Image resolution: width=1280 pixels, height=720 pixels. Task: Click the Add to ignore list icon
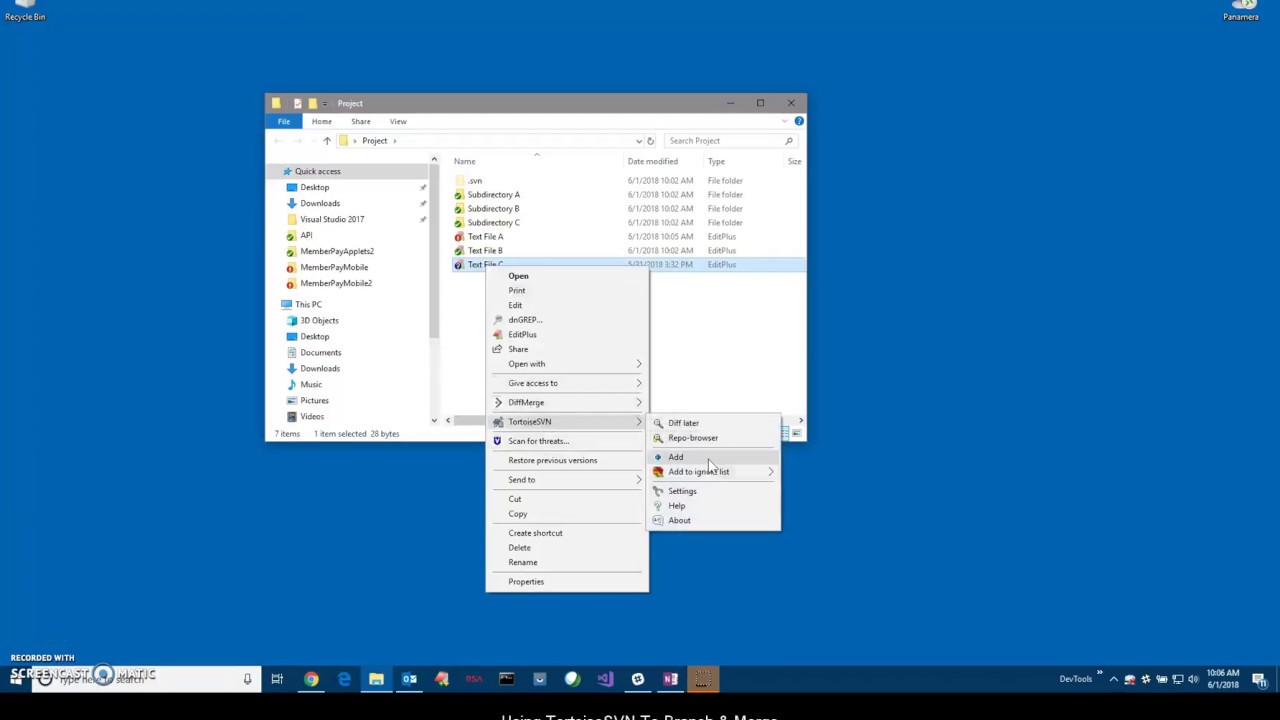click(658, 472)
